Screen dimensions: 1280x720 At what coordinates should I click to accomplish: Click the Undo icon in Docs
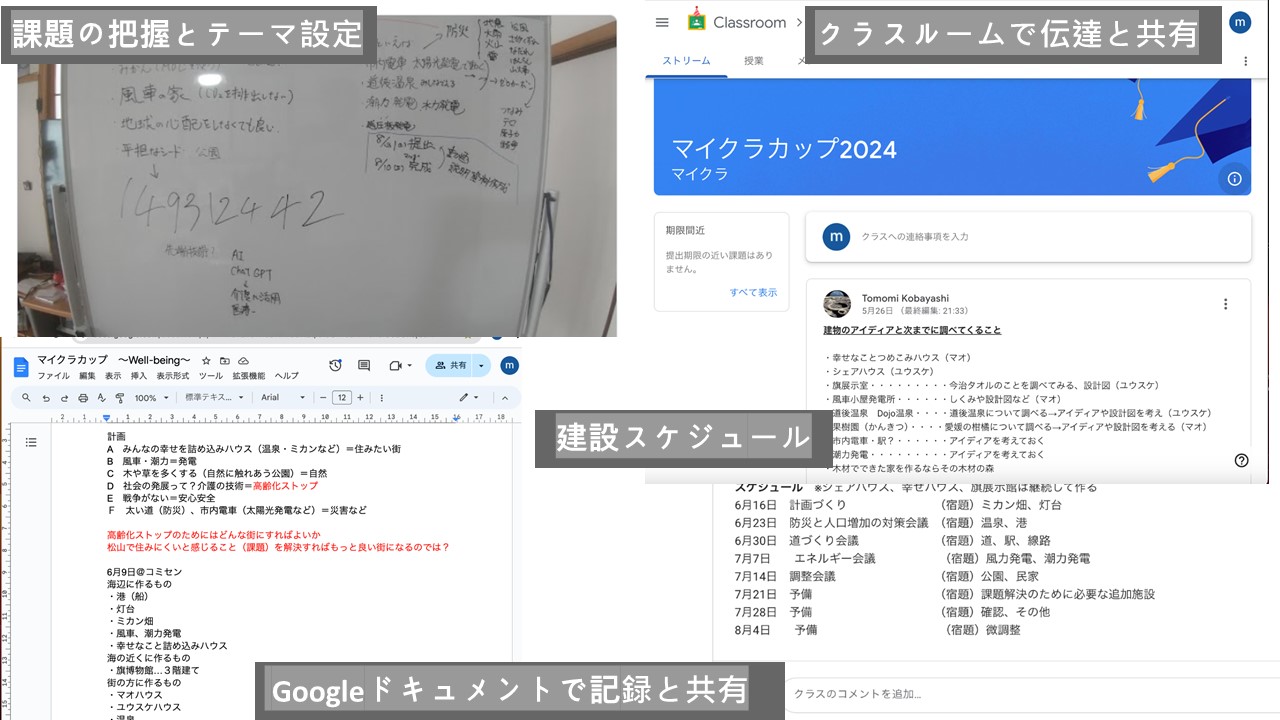point(46,398)
